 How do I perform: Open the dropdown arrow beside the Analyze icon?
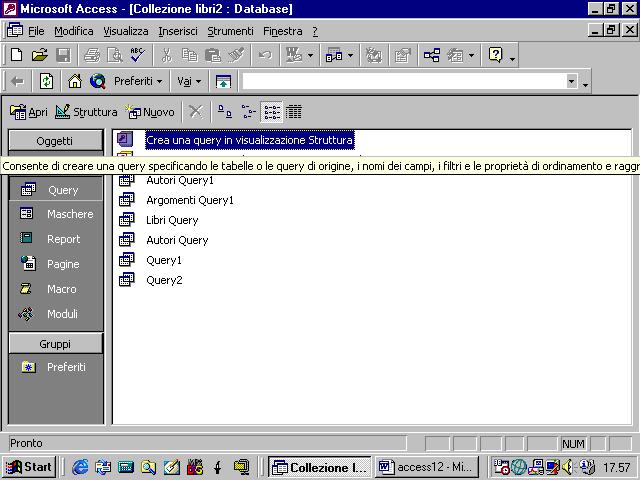pos(350,55)
